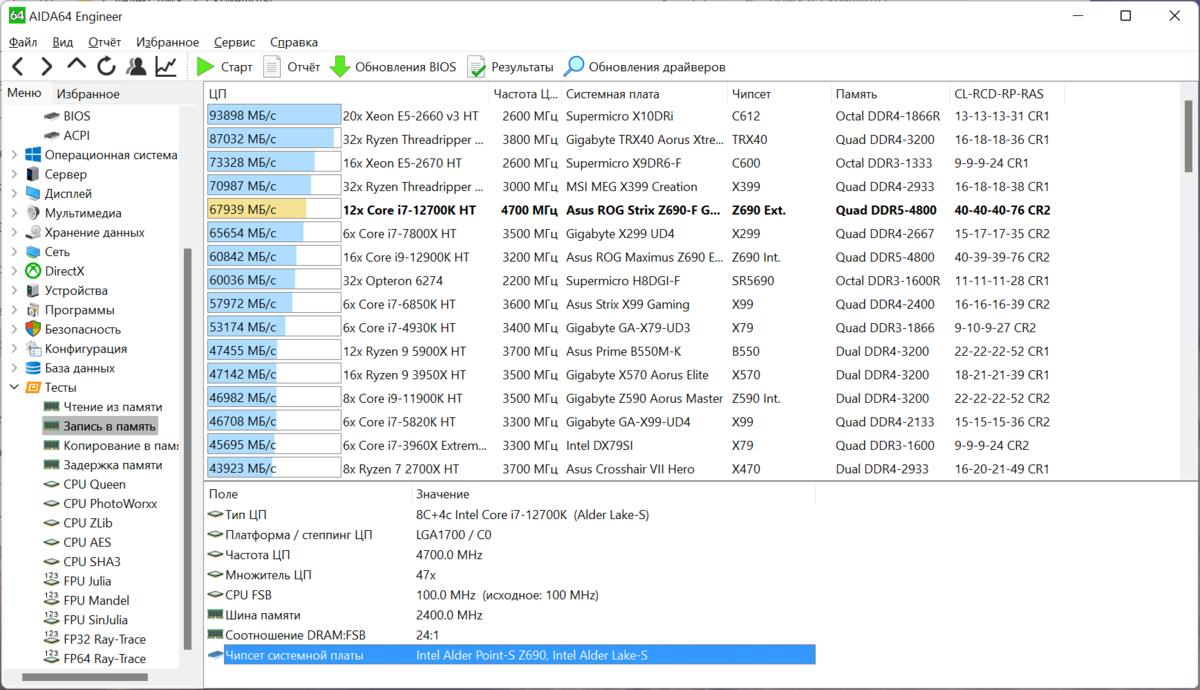
Task: Open the Отчёт toolbar button
Action: [x=292, y=67]
